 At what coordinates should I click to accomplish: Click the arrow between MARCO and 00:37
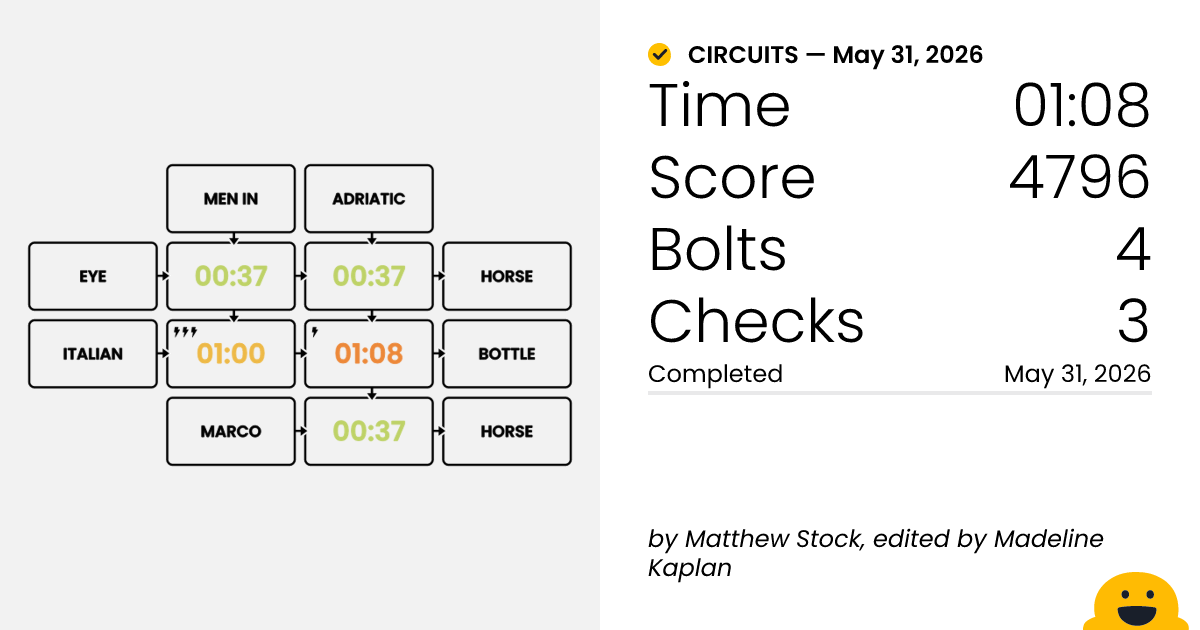coord(300,432)
